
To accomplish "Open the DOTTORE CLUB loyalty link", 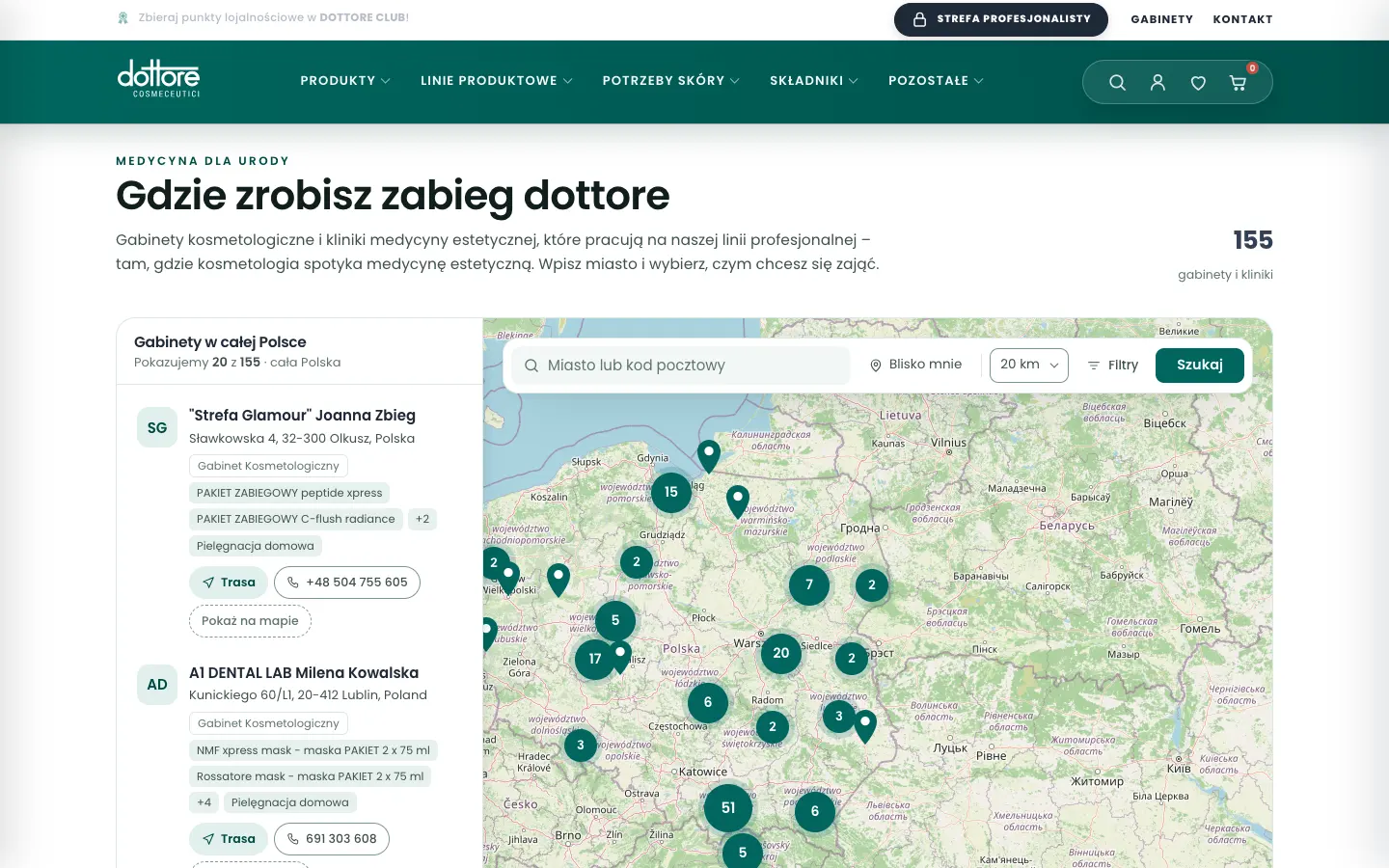I will point(364,17).
